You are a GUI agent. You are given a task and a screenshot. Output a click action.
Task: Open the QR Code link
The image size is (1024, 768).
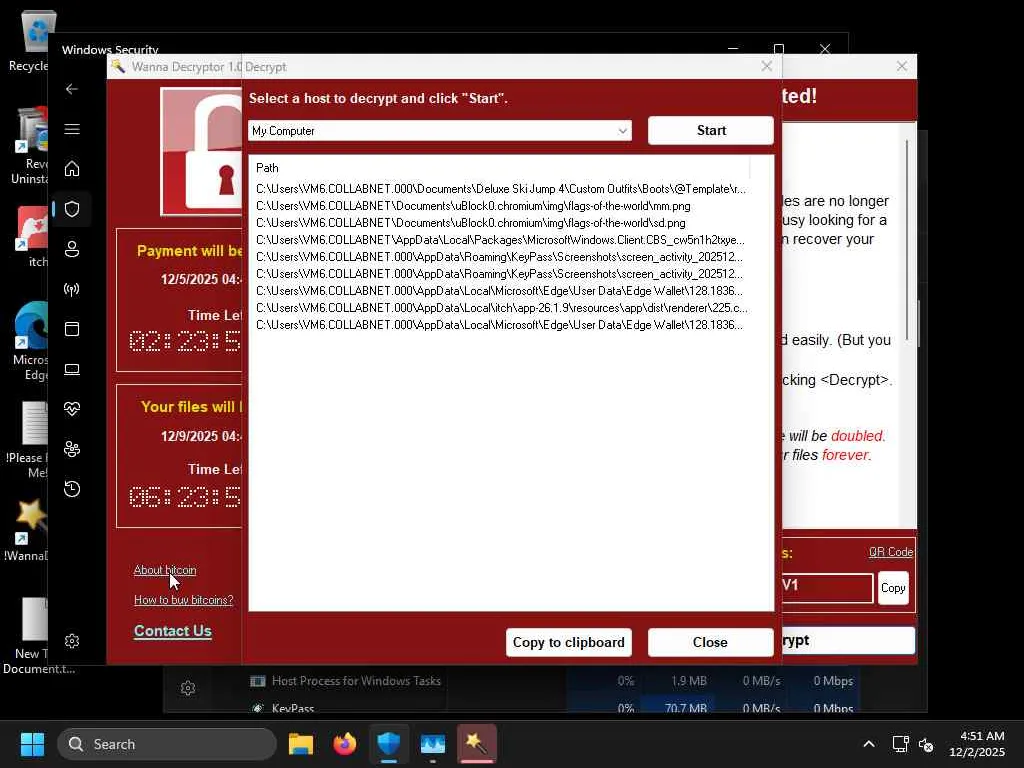891,552
